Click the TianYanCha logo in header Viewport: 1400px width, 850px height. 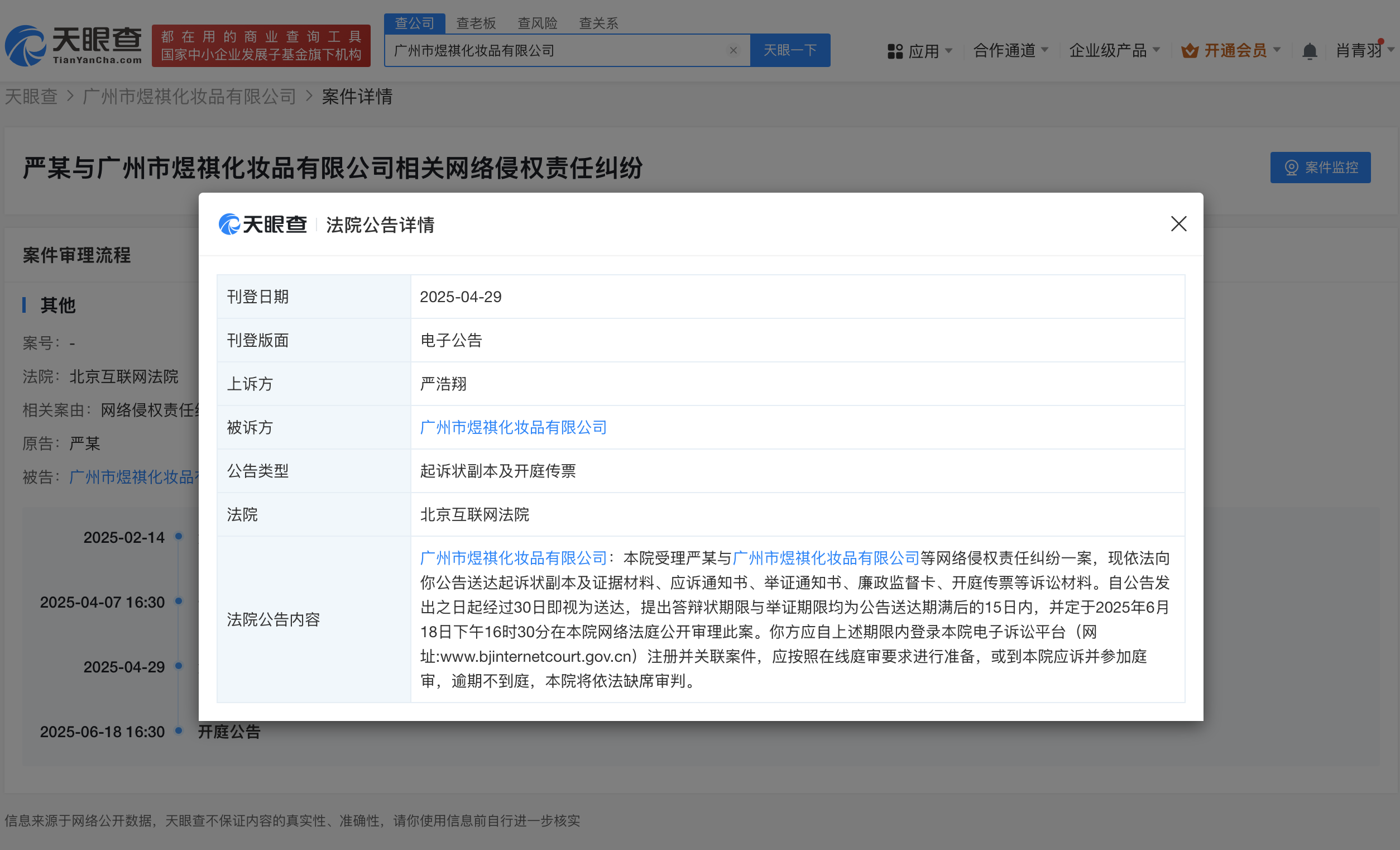(x=73, y=45)
